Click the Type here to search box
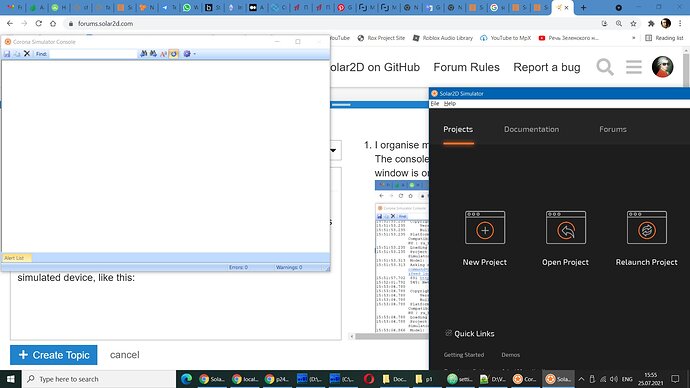Image resolution: width=690 pixels, height=388 pixels. click(99, 379)
